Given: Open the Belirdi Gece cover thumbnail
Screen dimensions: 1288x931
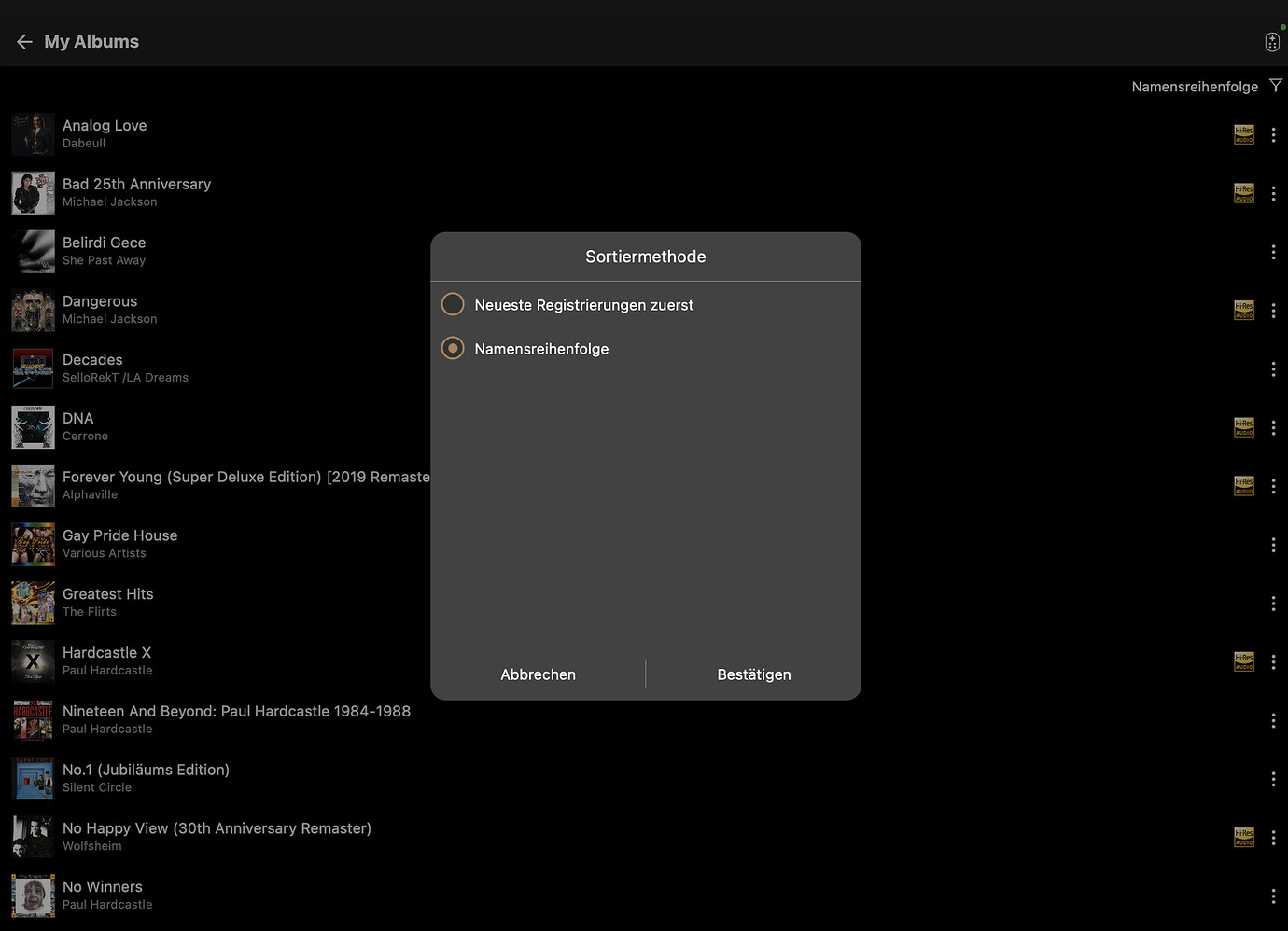Looking at the screenshot, I should click(x=33, y=252).
